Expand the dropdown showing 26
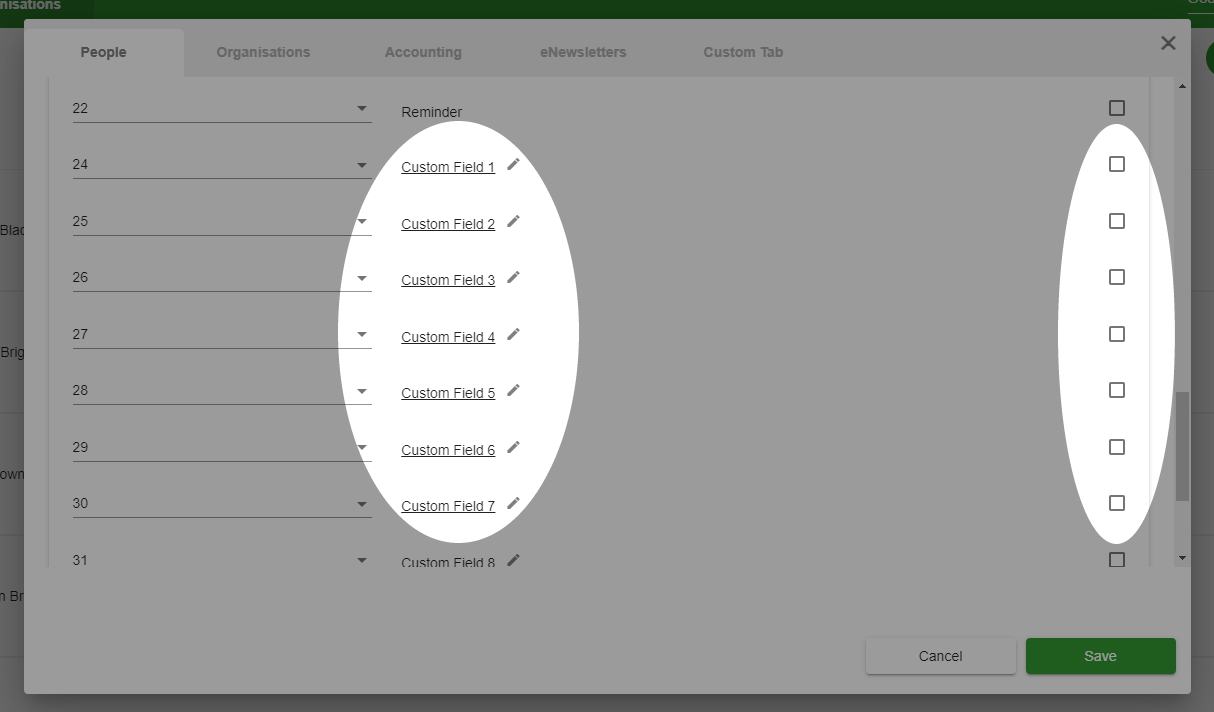Viewport: 1214px width, 712px height. [x=222, y=278]
